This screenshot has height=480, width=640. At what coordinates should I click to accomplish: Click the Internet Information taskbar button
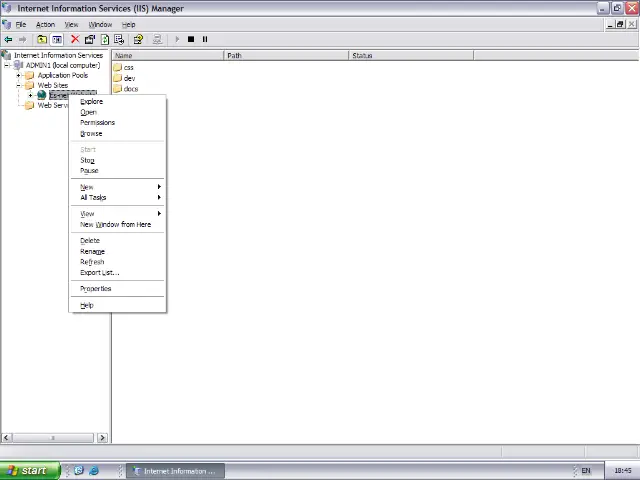[x=176, y=471]
